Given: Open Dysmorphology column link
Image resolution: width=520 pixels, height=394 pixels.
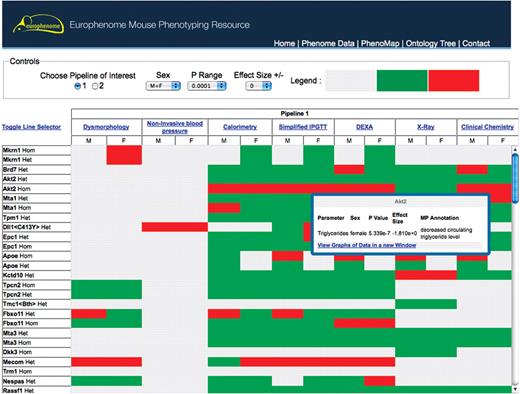Looking at the screenshot, I should (x=106, y=127).
